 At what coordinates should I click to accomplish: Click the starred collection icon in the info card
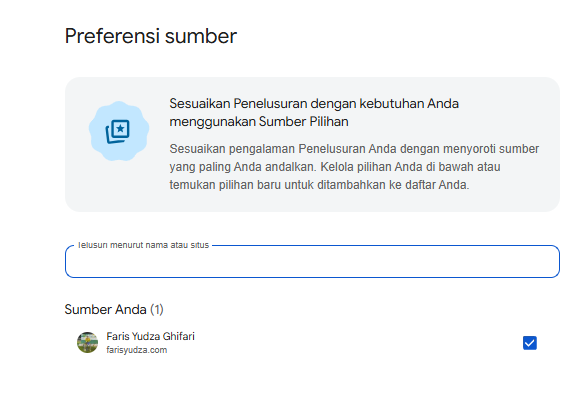(x=118, y=131)
